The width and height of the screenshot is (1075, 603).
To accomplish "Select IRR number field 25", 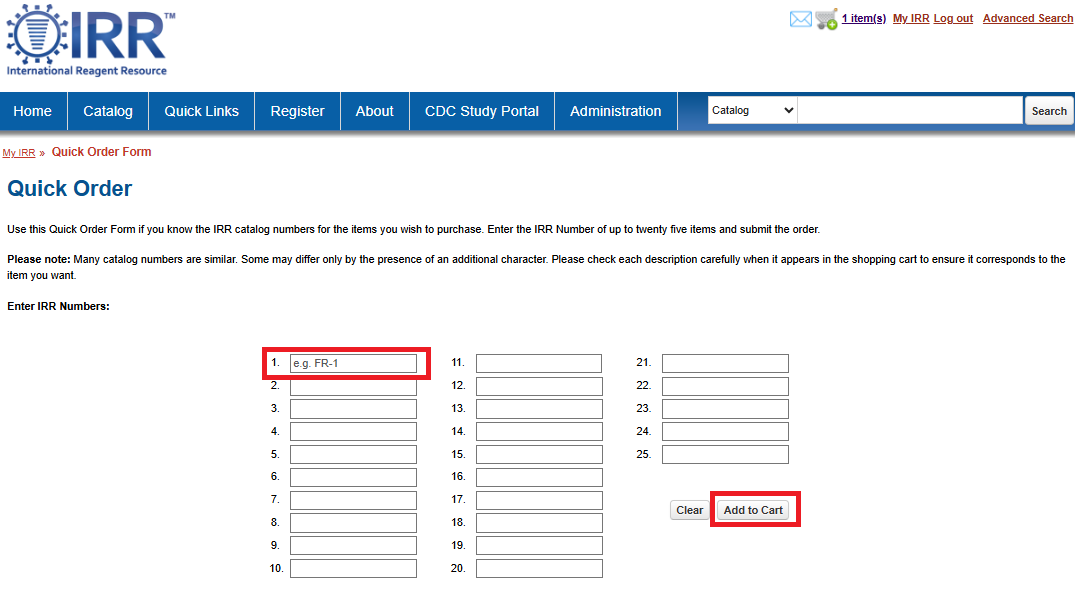I will pyautogui.click(x=725, y=454).
